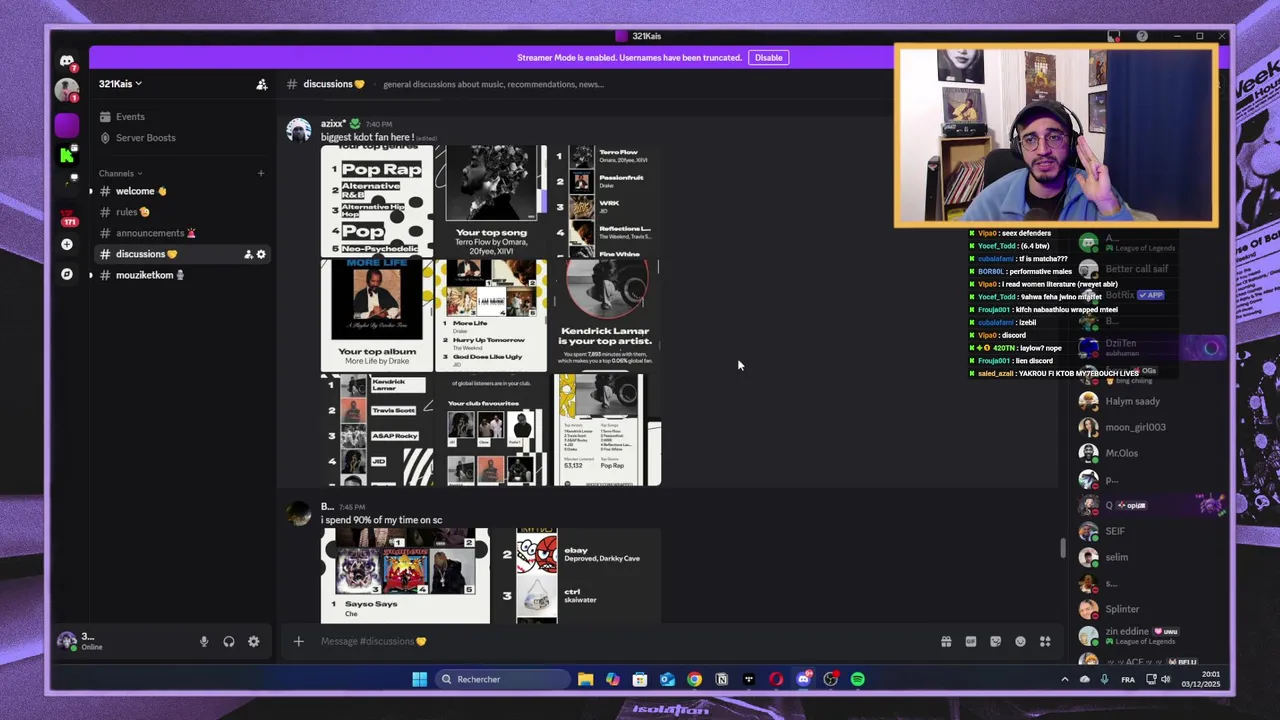Open member Splinter profile

(x=1122, y=609)
